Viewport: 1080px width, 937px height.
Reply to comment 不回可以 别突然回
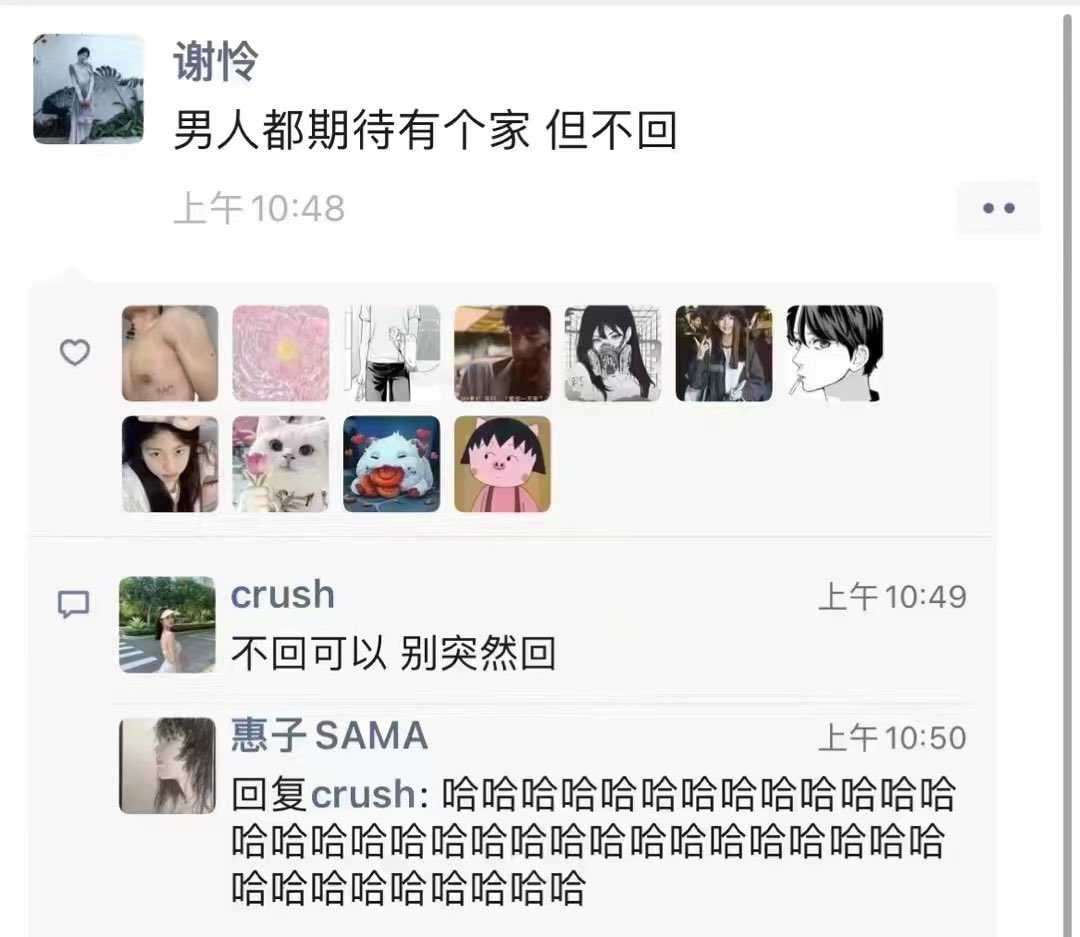point(393,652)
